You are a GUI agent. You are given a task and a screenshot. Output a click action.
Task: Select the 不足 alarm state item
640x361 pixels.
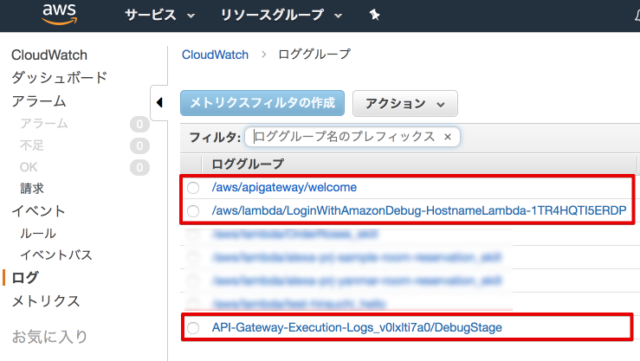[x=32, y=145]
